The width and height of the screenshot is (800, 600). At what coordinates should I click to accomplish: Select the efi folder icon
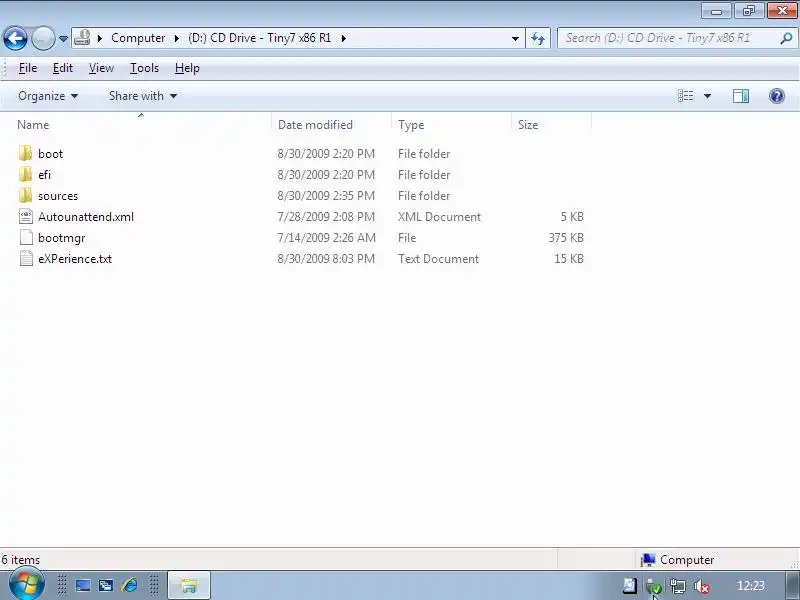(x=26, y=174)
